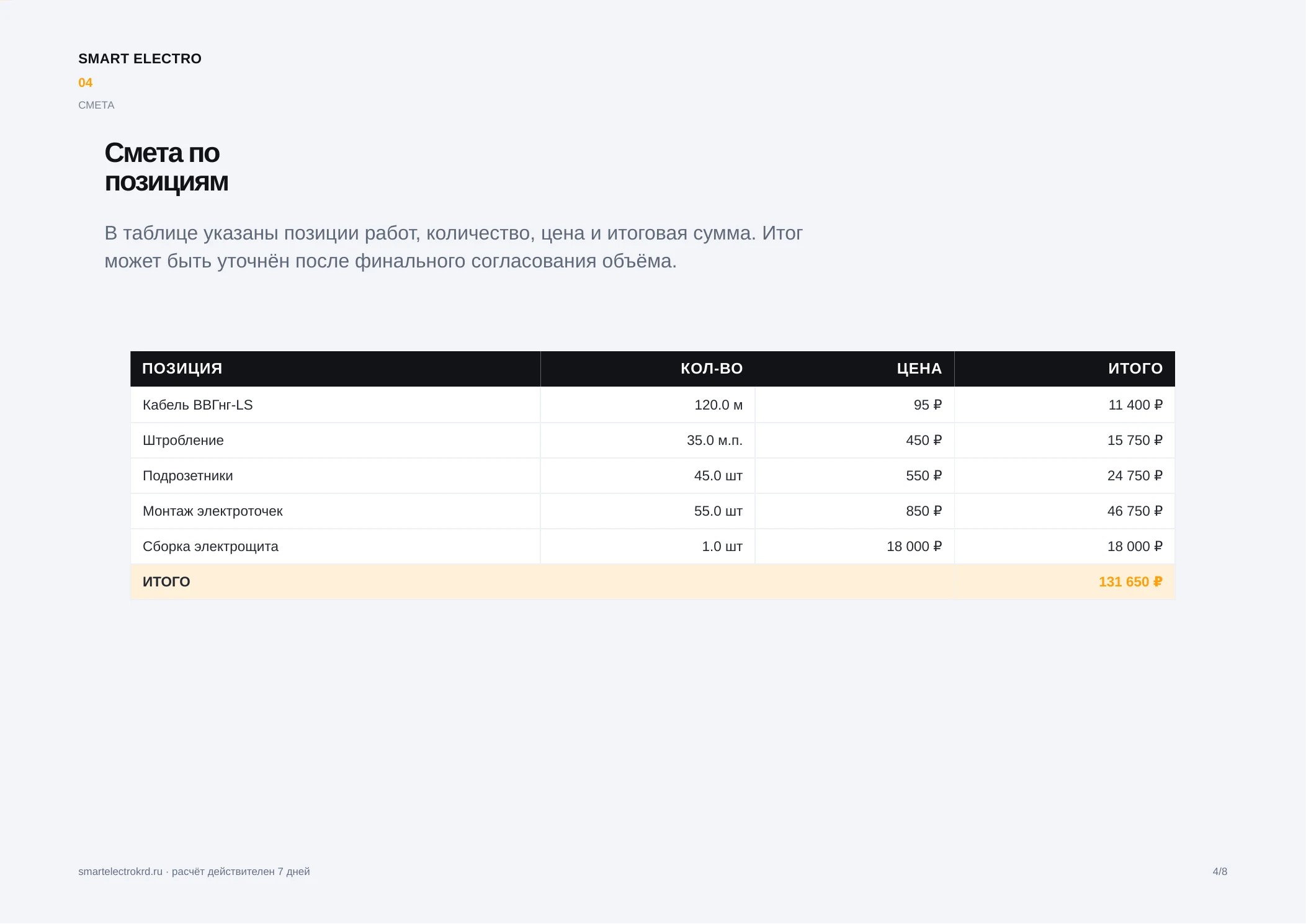Click the SMART ELECTRO brand title

pos(140,59)
